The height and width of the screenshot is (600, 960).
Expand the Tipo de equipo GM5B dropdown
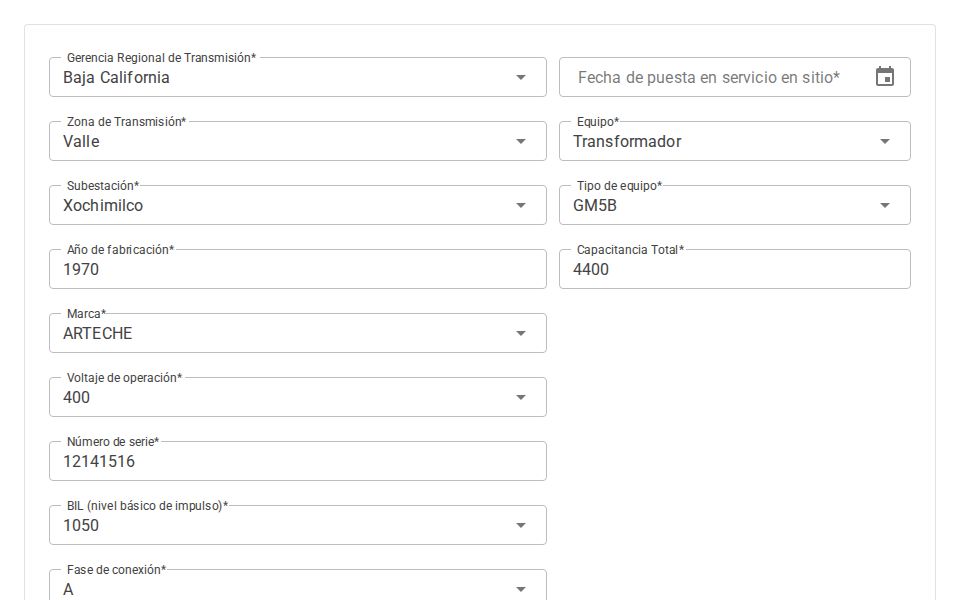(885, 205)
